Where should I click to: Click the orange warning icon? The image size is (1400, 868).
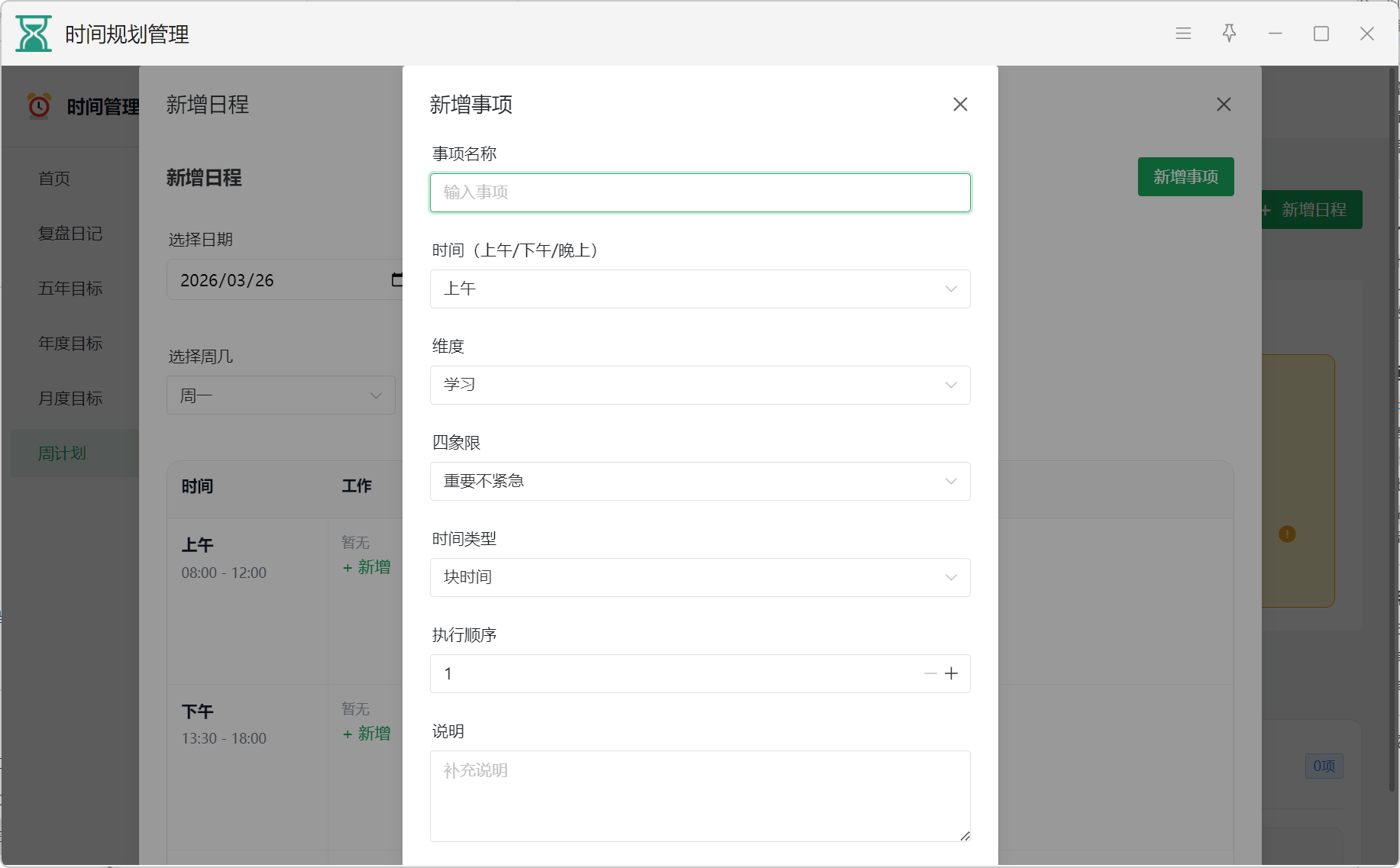(1287, 534)
